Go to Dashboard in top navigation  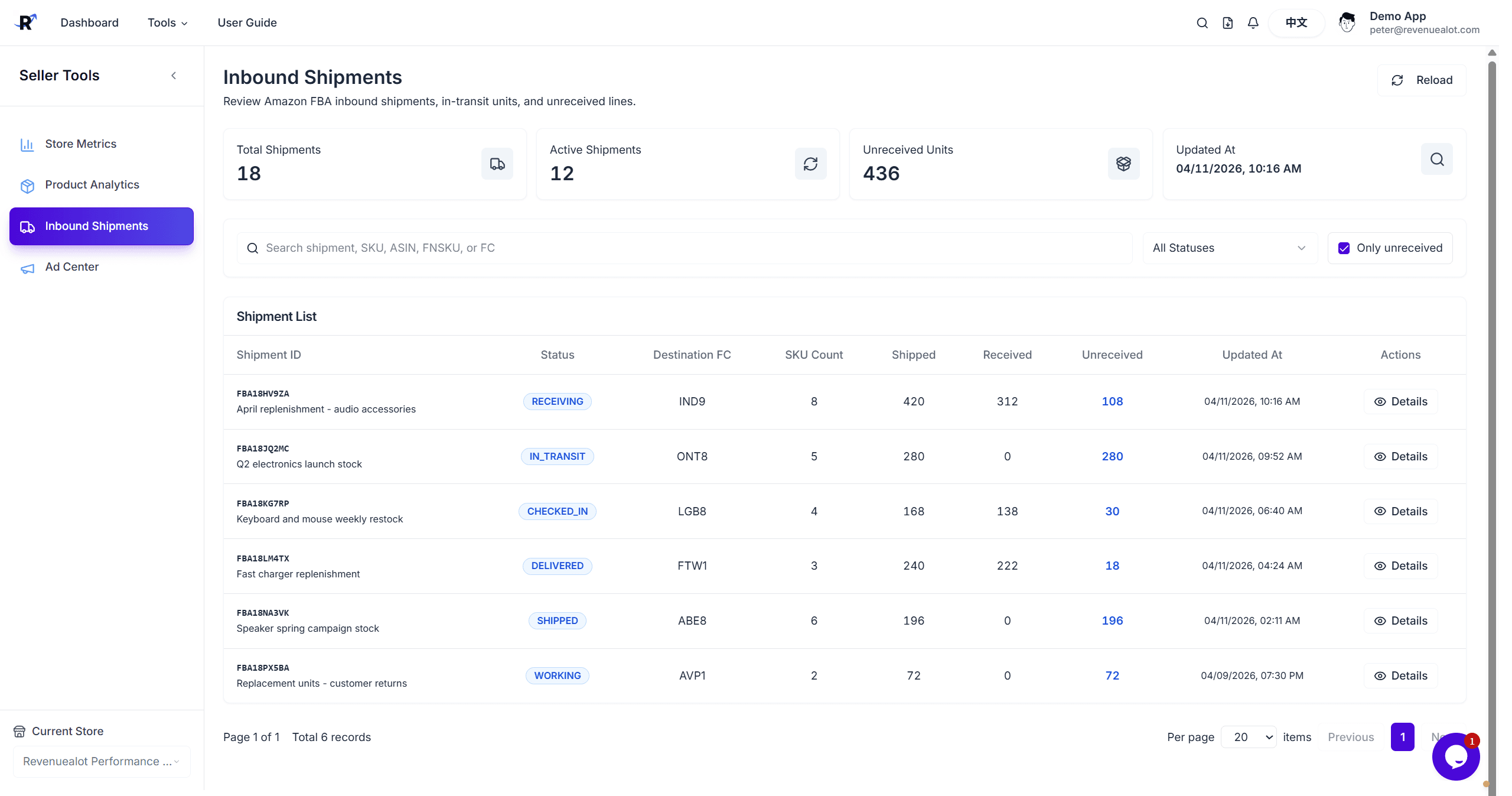[x=90, y=22]
